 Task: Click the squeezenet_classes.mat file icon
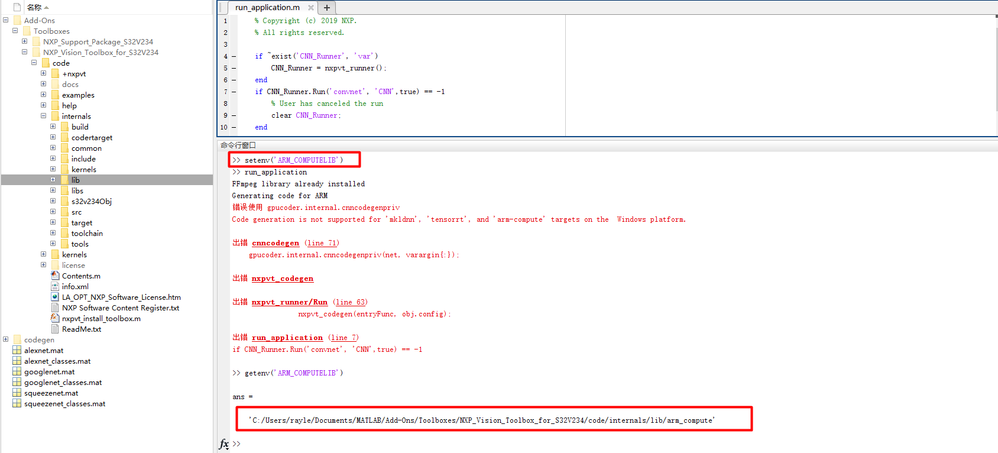pyautogui.click(x=17, y=403)
